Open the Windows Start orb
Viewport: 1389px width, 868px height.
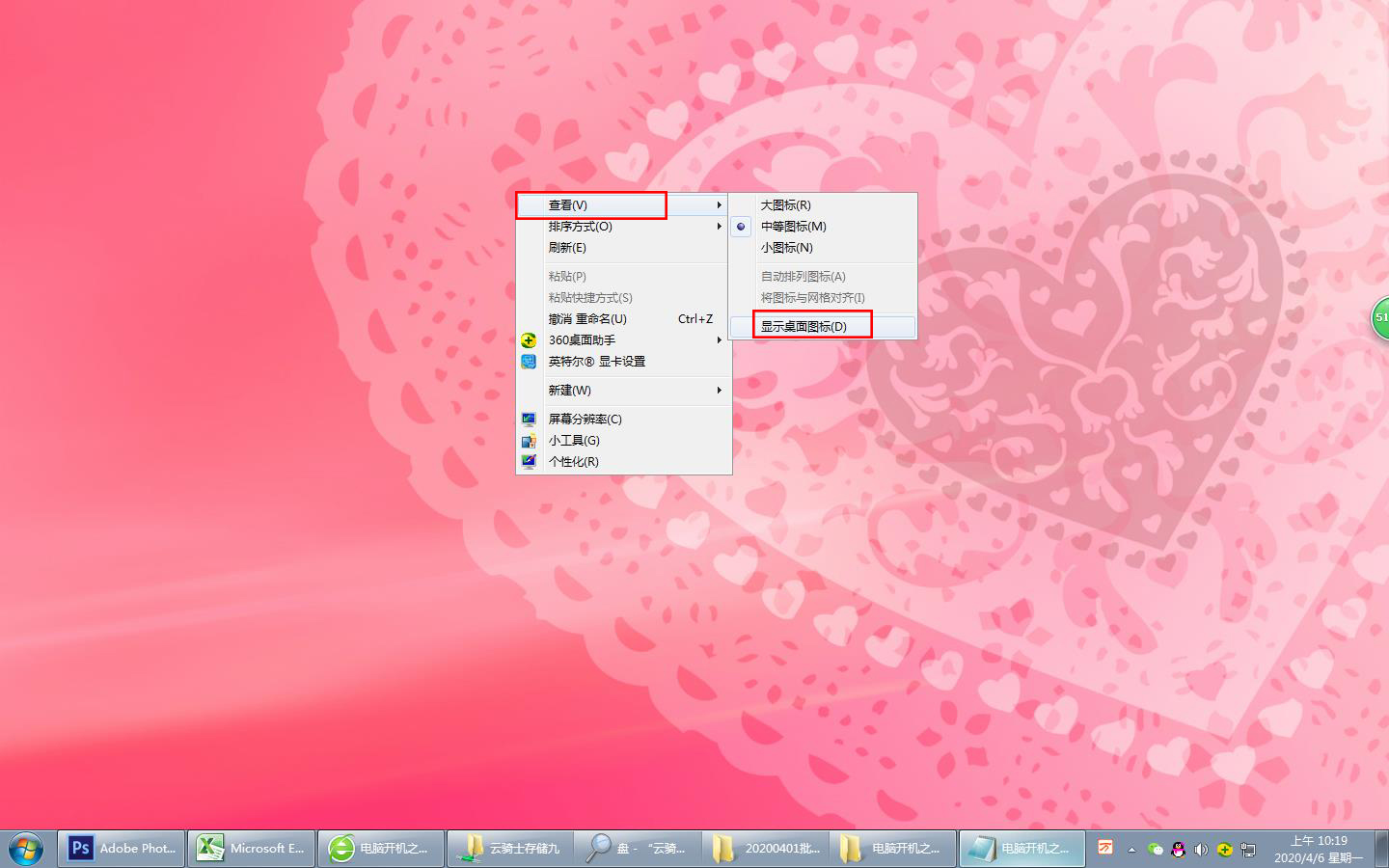(27, 849)
